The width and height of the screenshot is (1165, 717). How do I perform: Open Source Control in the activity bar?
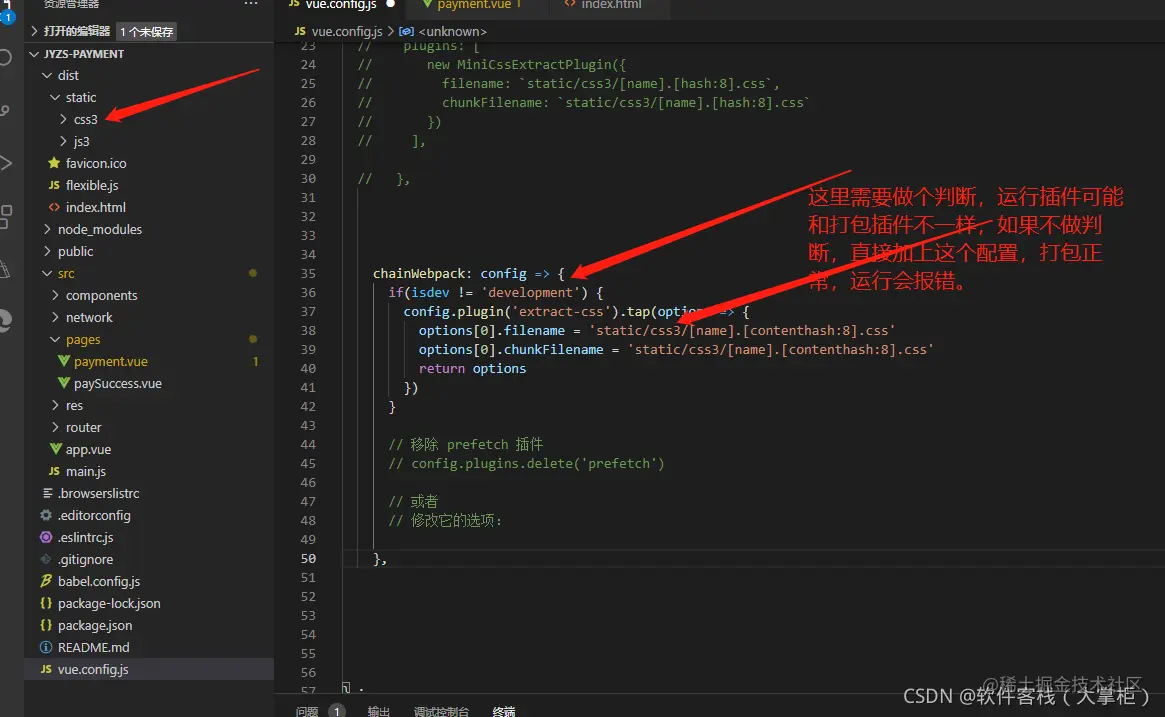(5, 110)
